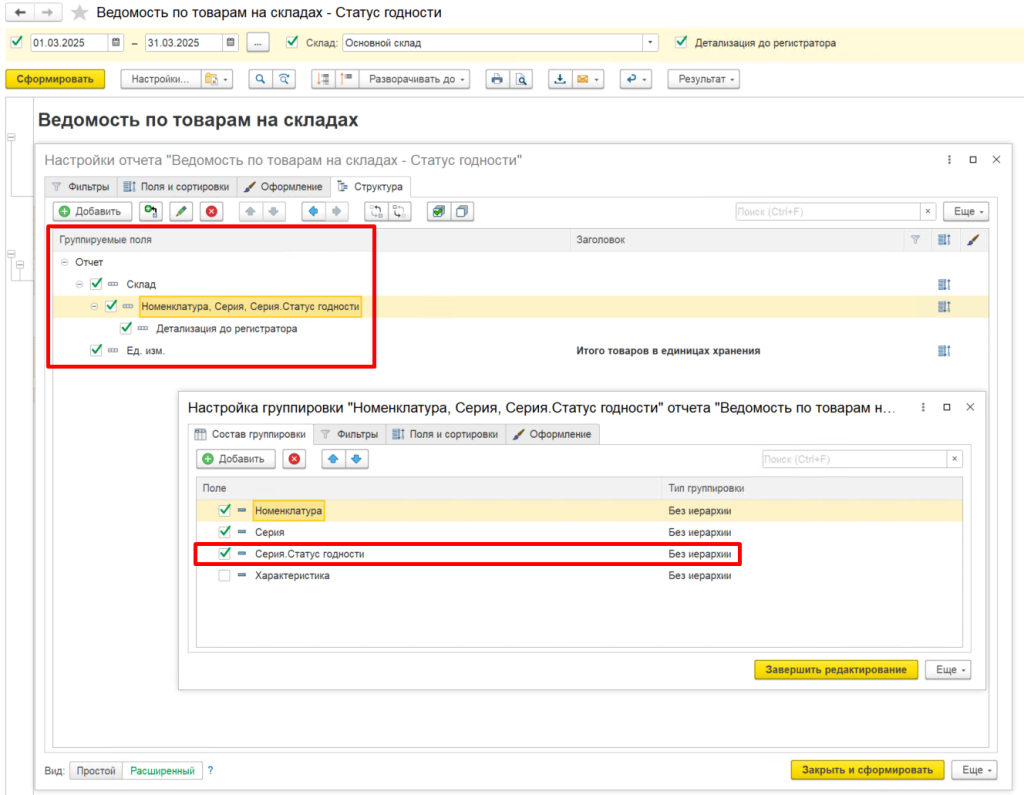Click the magnifier find icon in report toolbar

pos(260,79)
